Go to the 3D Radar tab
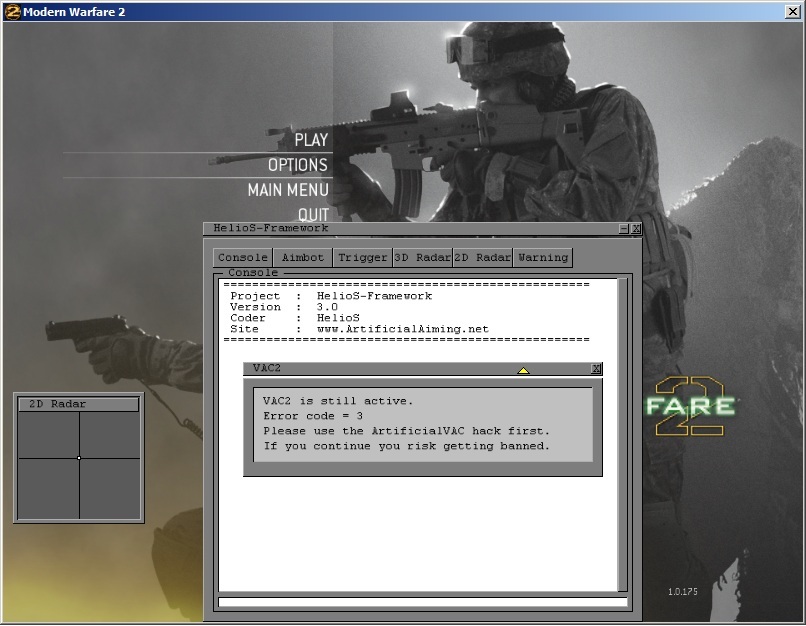The width and height of the screenshot is (806, 626). pyautogui.click(x=423, y=257)
